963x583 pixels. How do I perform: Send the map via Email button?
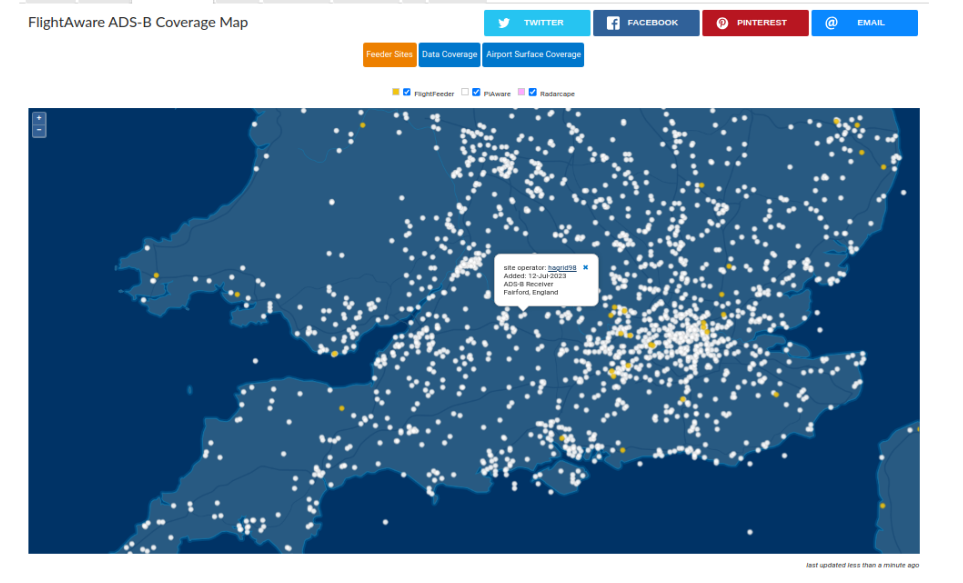coord(865,23)
